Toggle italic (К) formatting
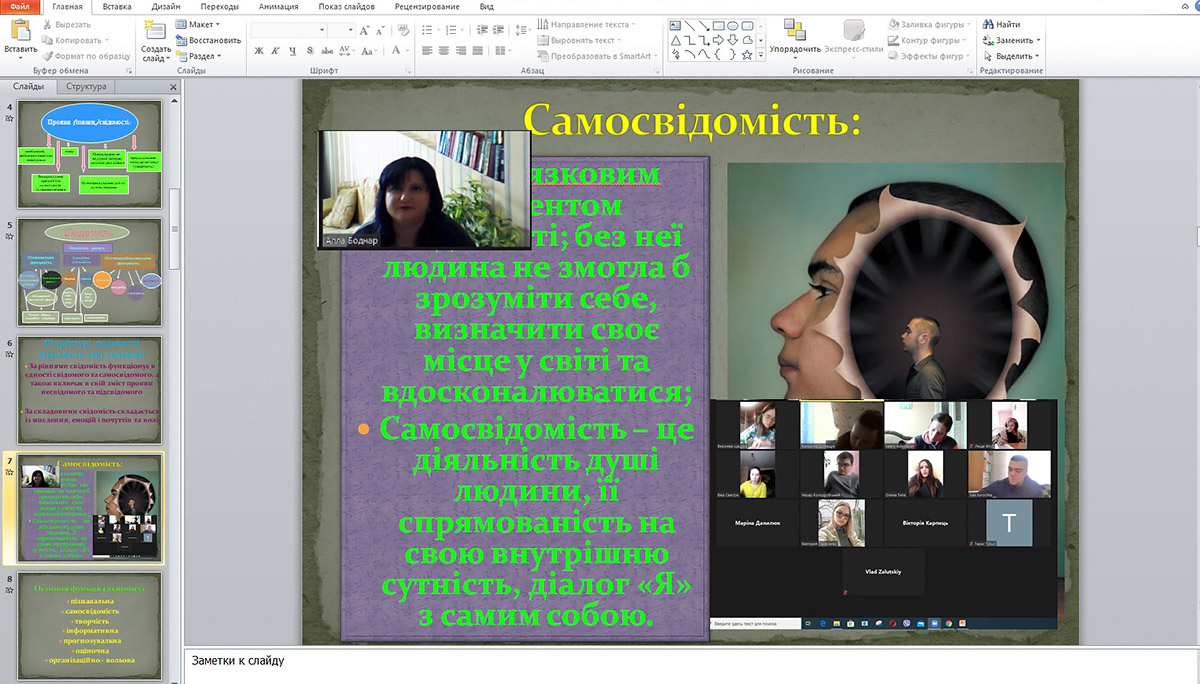Image resolution: width=1200 pixels, height=684 pixels. pos(274,50)
